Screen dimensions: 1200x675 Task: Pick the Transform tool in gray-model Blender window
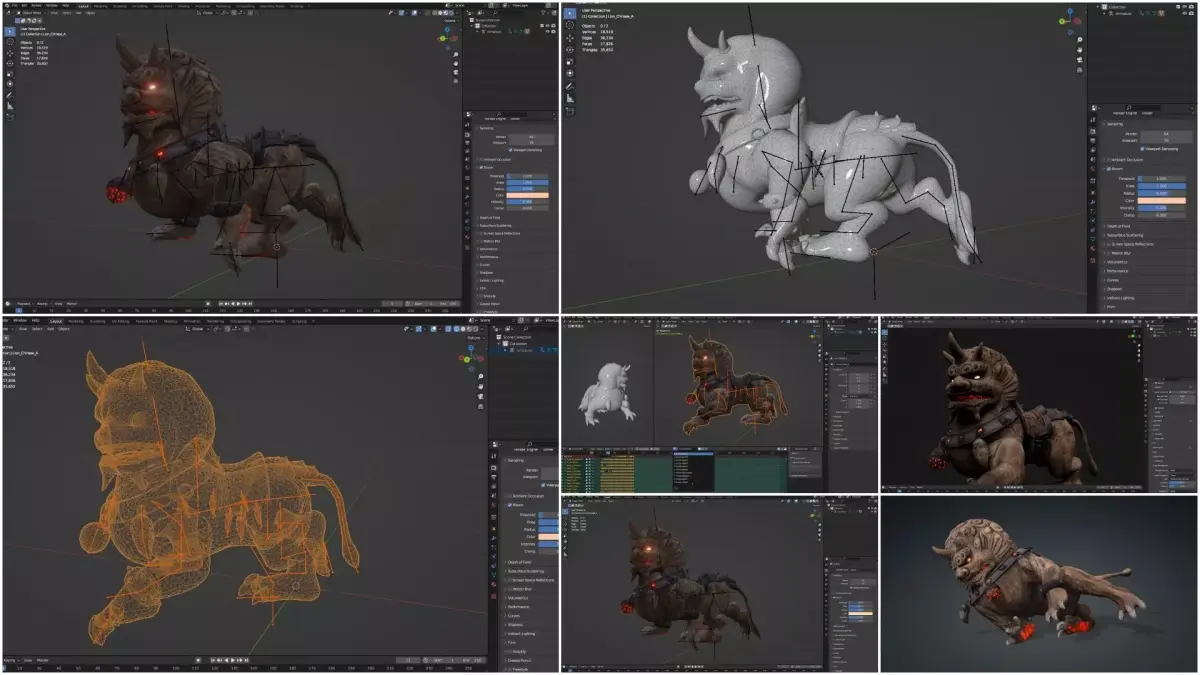[x=570, y=73]
